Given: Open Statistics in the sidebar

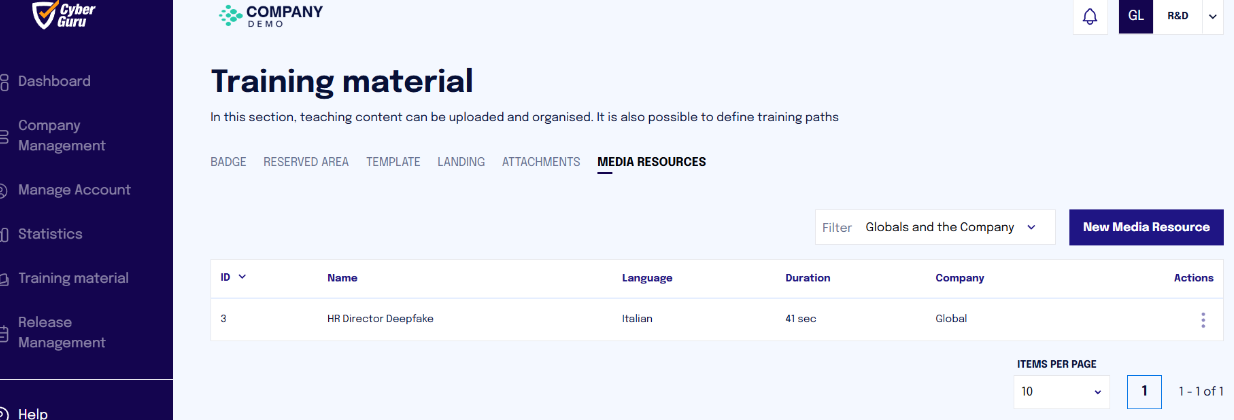Looking at the screenshot, I should click(50, 234).
